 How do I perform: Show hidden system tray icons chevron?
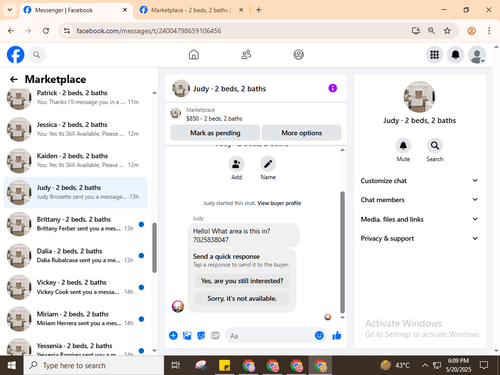tap(425, 365)
